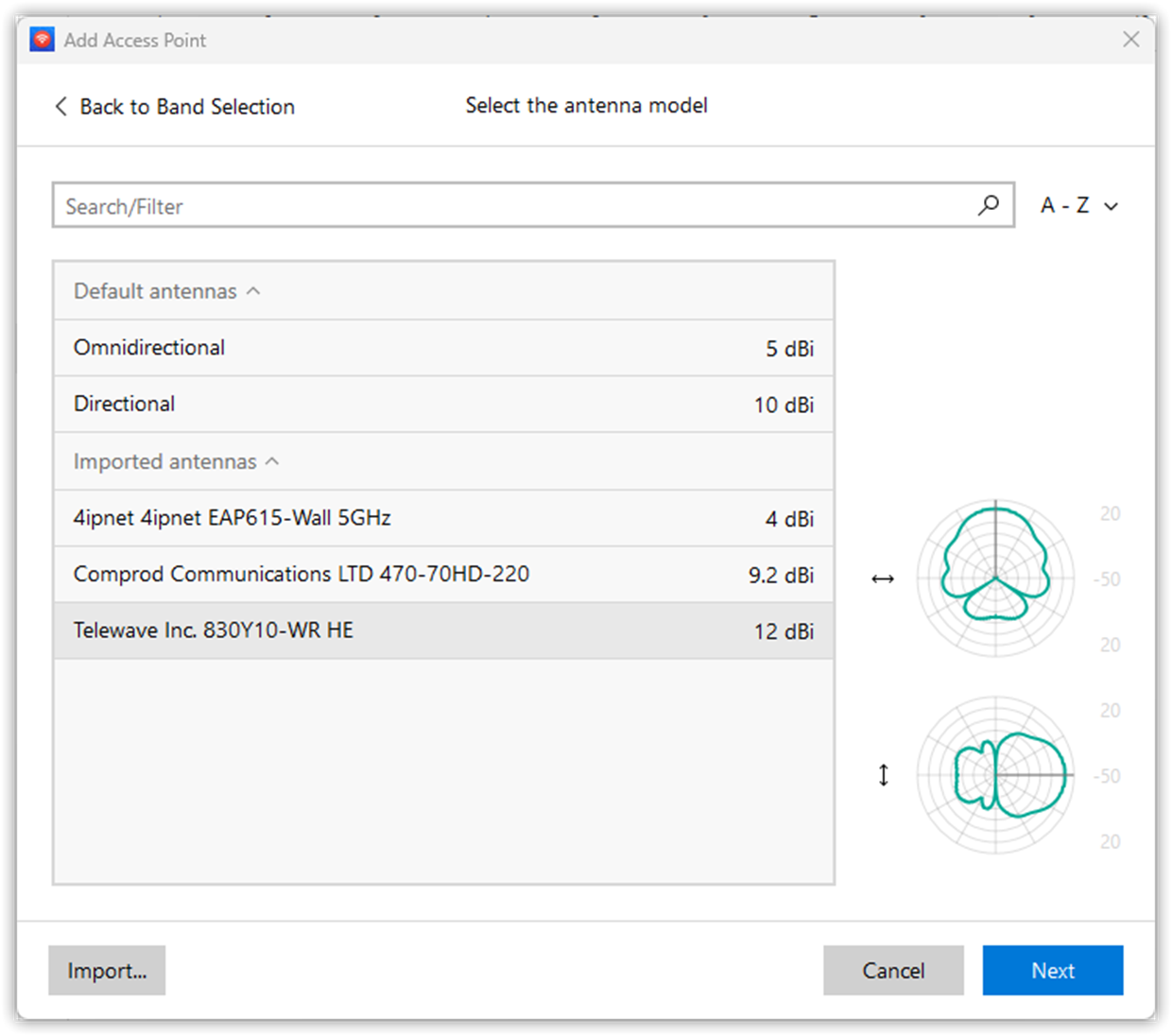Image resolution: width=1172 pixels, height=1036 pixels.
Task: Click the horizontal antenna radiation pattern chart
Action: 995,578
